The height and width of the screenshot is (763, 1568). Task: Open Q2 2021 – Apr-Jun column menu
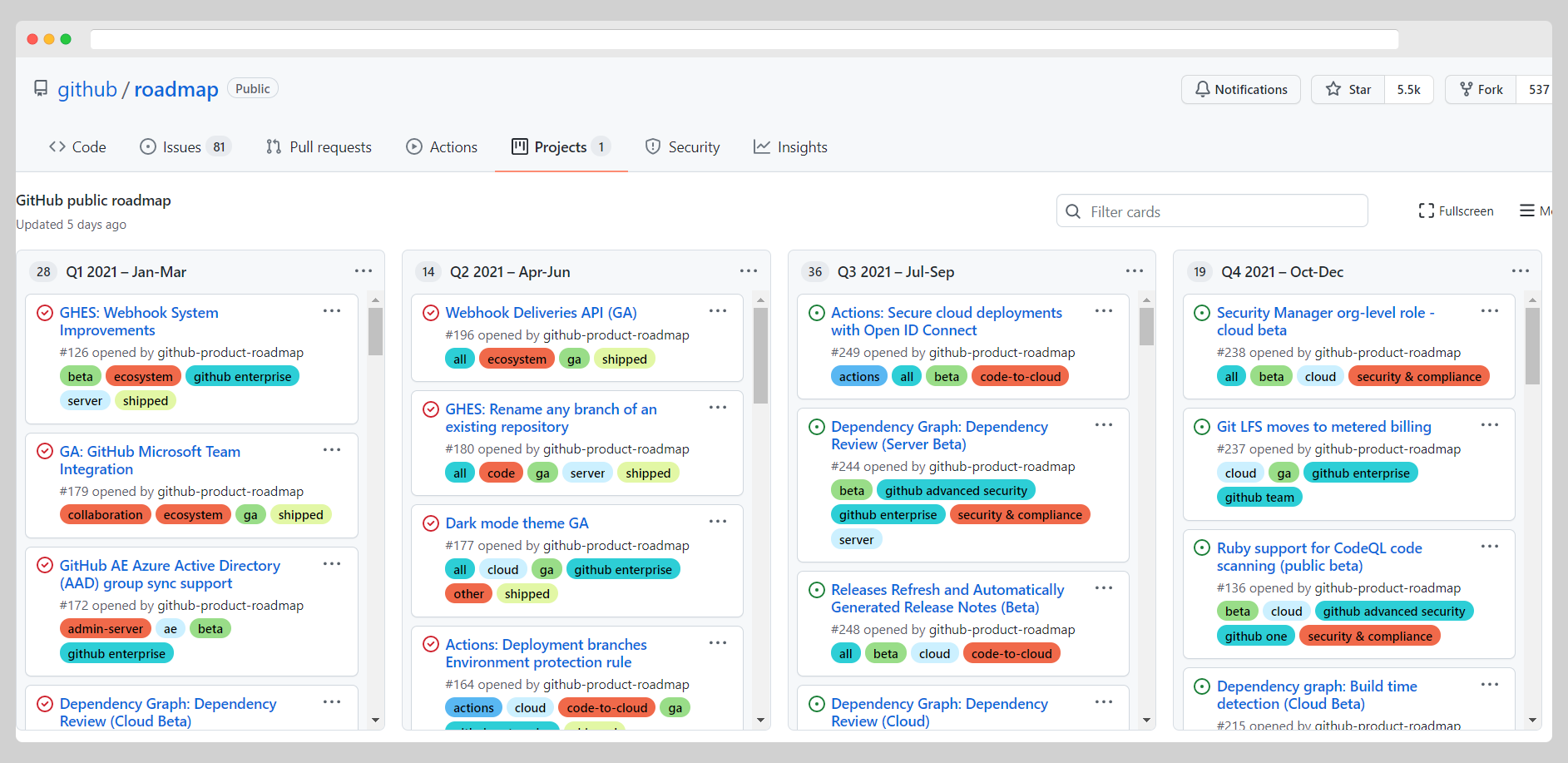click(x=749, y=271)
